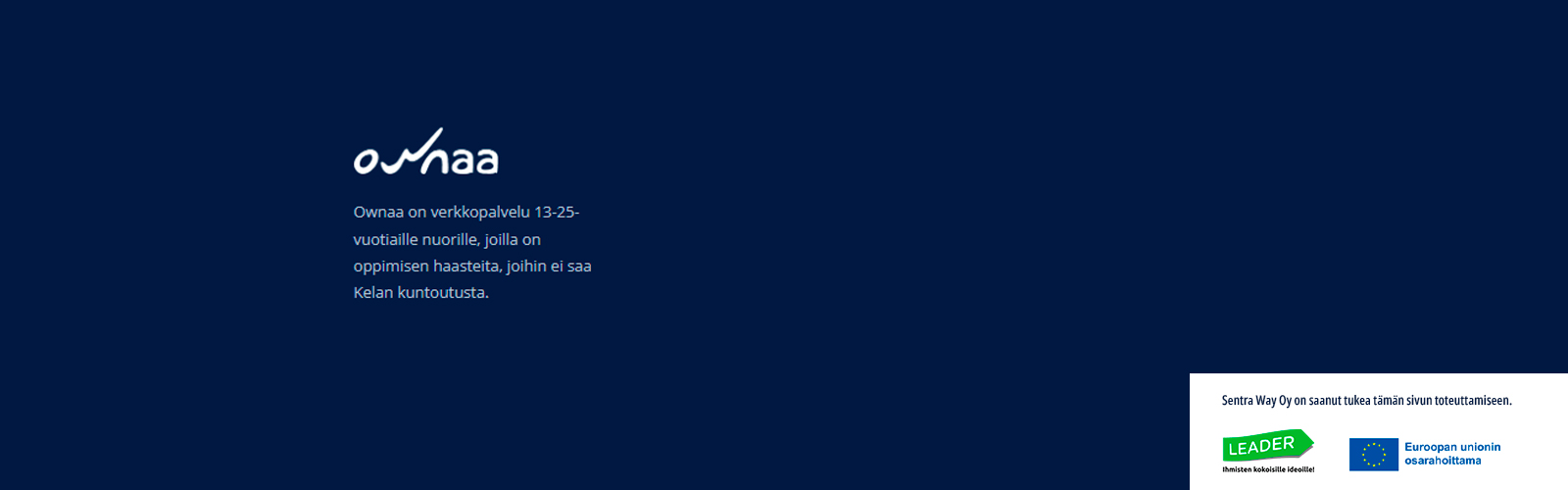Click the yellow star circle on EU flag
The image size is (1568, 490).
1374,455
